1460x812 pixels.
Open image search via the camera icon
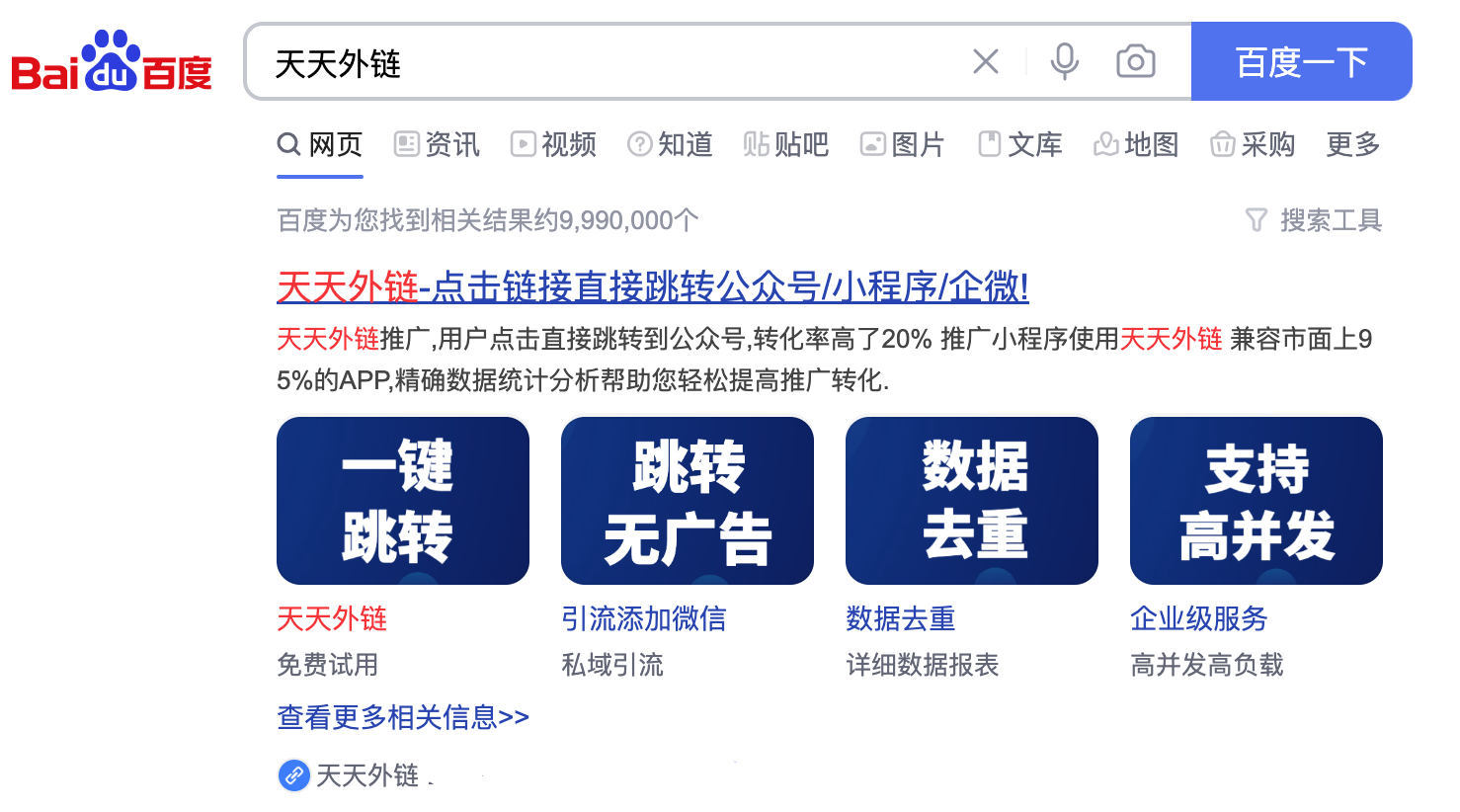coord(1136,61)
